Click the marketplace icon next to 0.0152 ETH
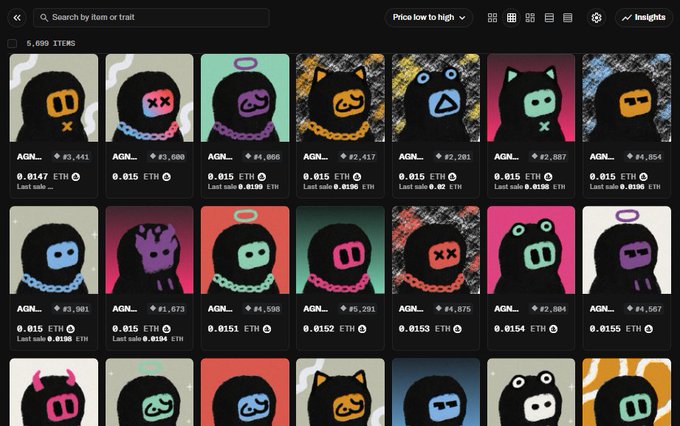The height and width of the screenshot is (426, 680). pos(362,329)
